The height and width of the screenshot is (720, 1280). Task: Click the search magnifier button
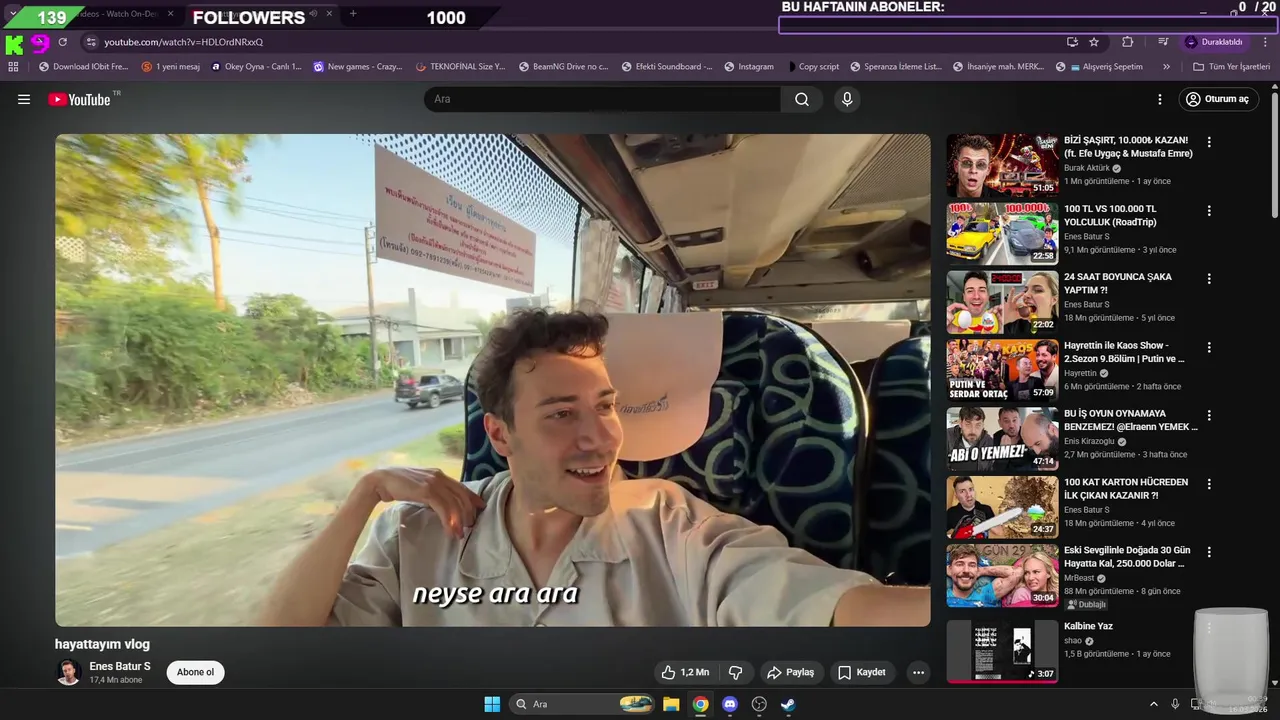802,99
